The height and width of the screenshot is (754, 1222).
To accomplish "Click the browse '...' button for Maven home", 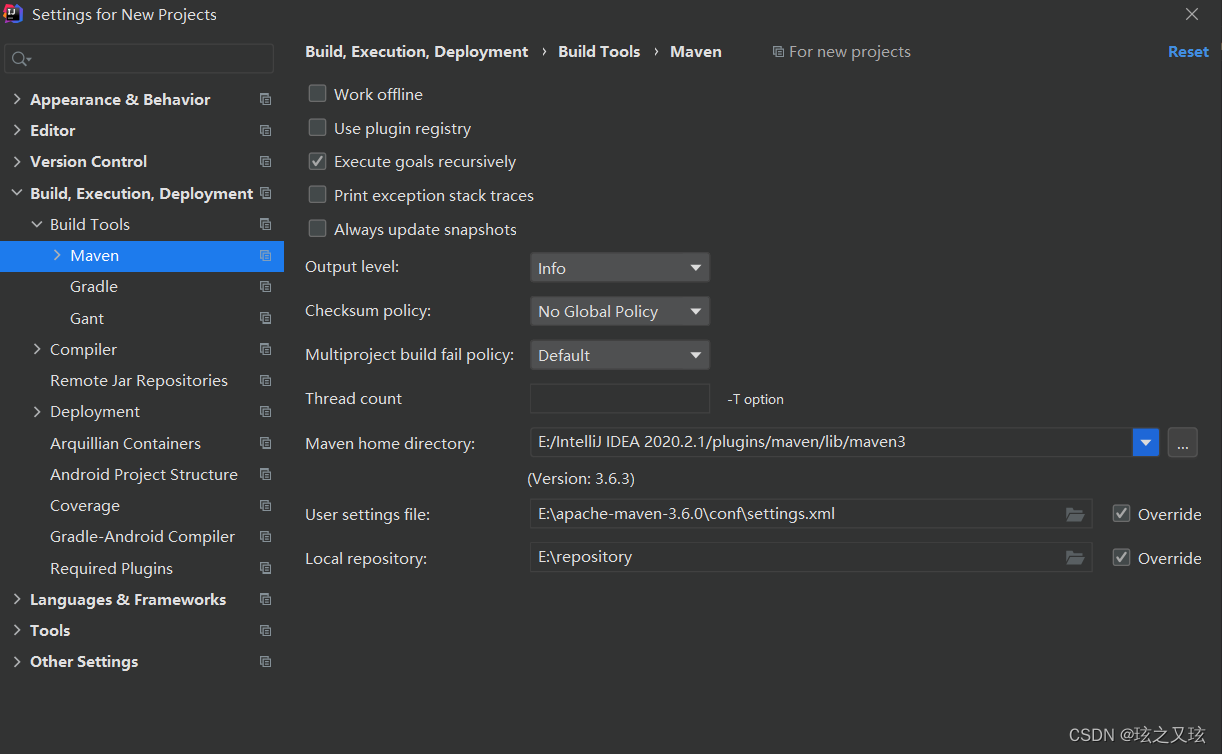I will coord(1182,442).
